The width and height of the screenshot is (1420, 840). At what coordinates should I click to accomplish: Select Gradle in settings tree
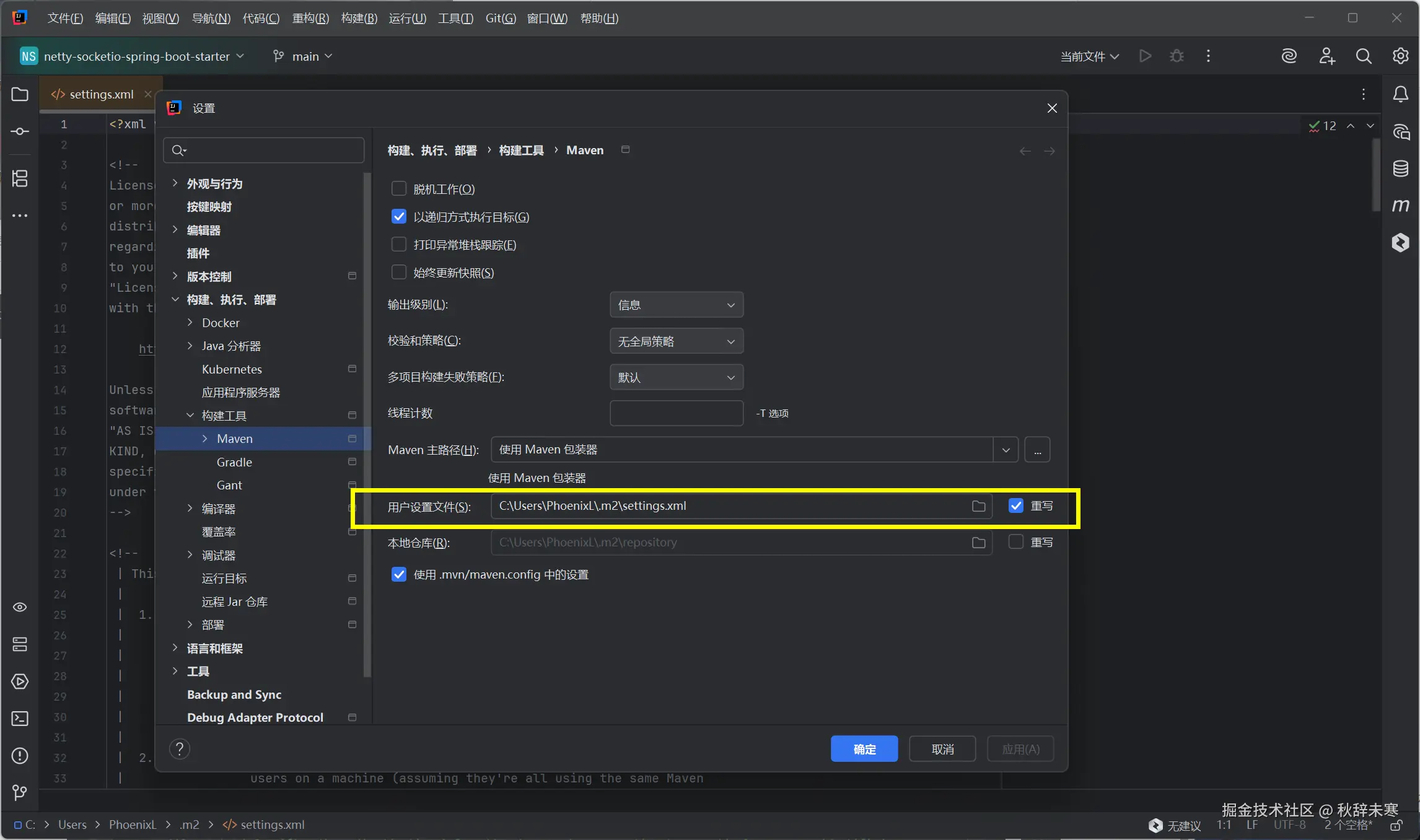(x=234, y=462)
